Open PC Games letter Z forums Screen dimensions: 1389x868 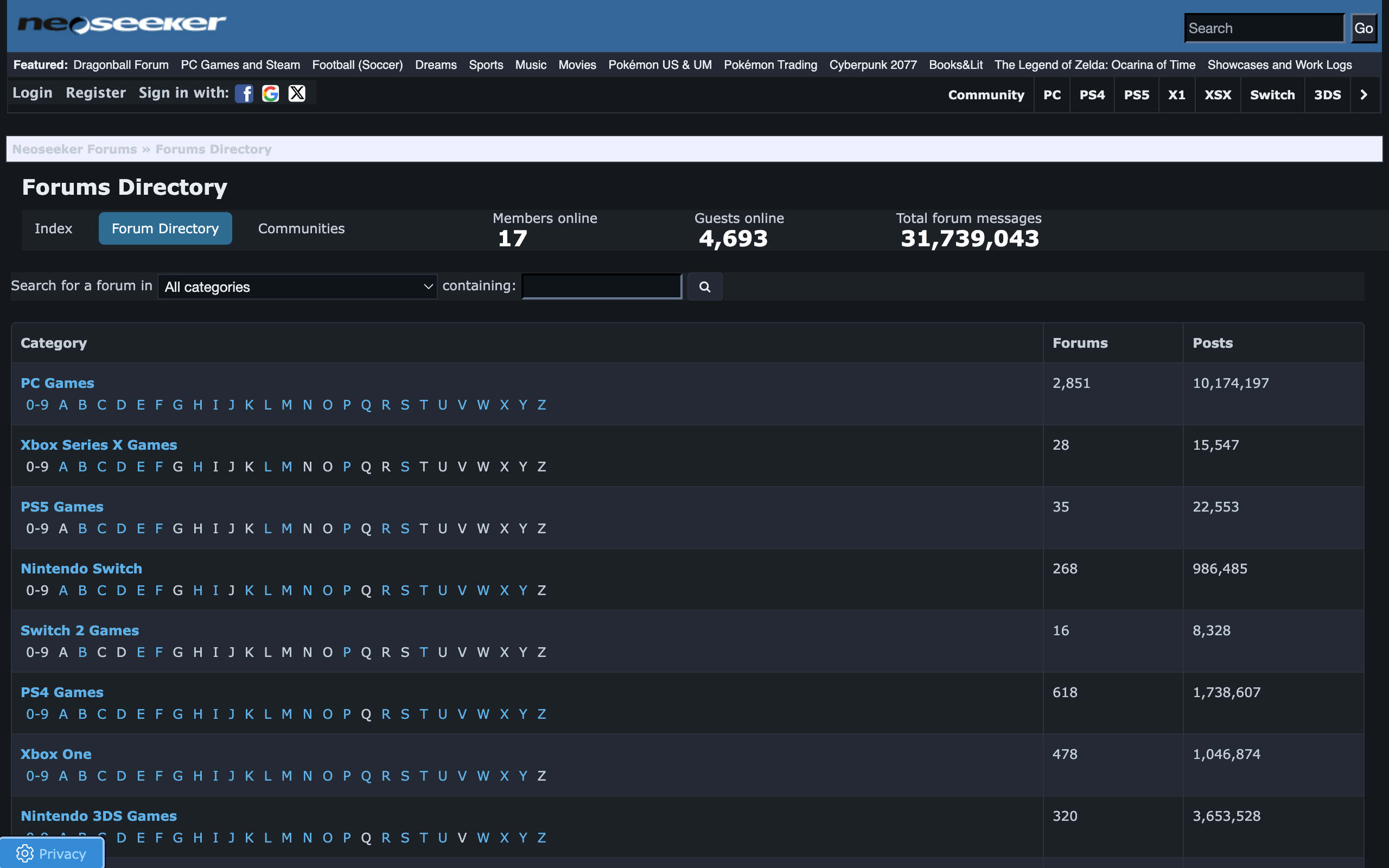(542, 405)
